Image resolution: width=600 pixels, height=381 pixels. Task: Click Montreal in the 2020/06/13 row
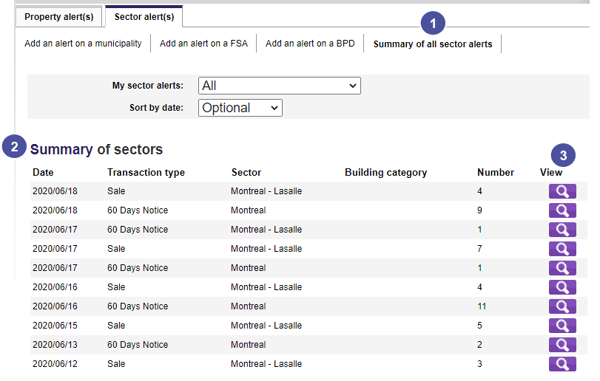248,345
